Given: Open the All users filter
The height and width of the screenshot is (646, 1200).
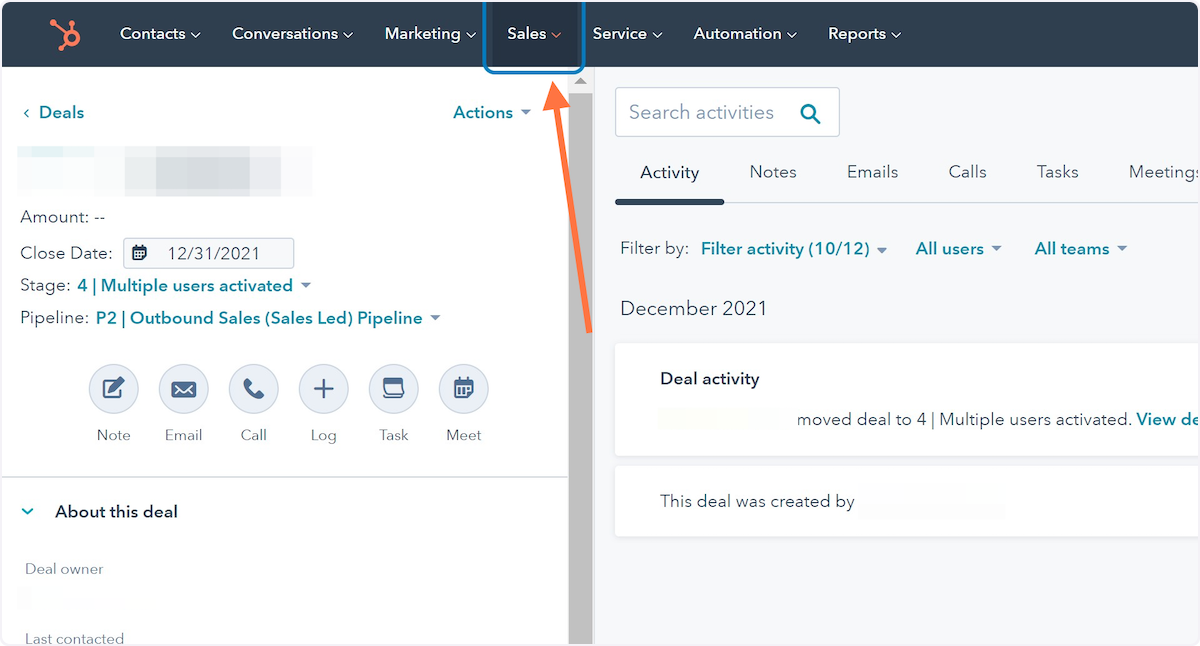Looking at the screenshot, I should pyautogui.click(x=958, y=249).
